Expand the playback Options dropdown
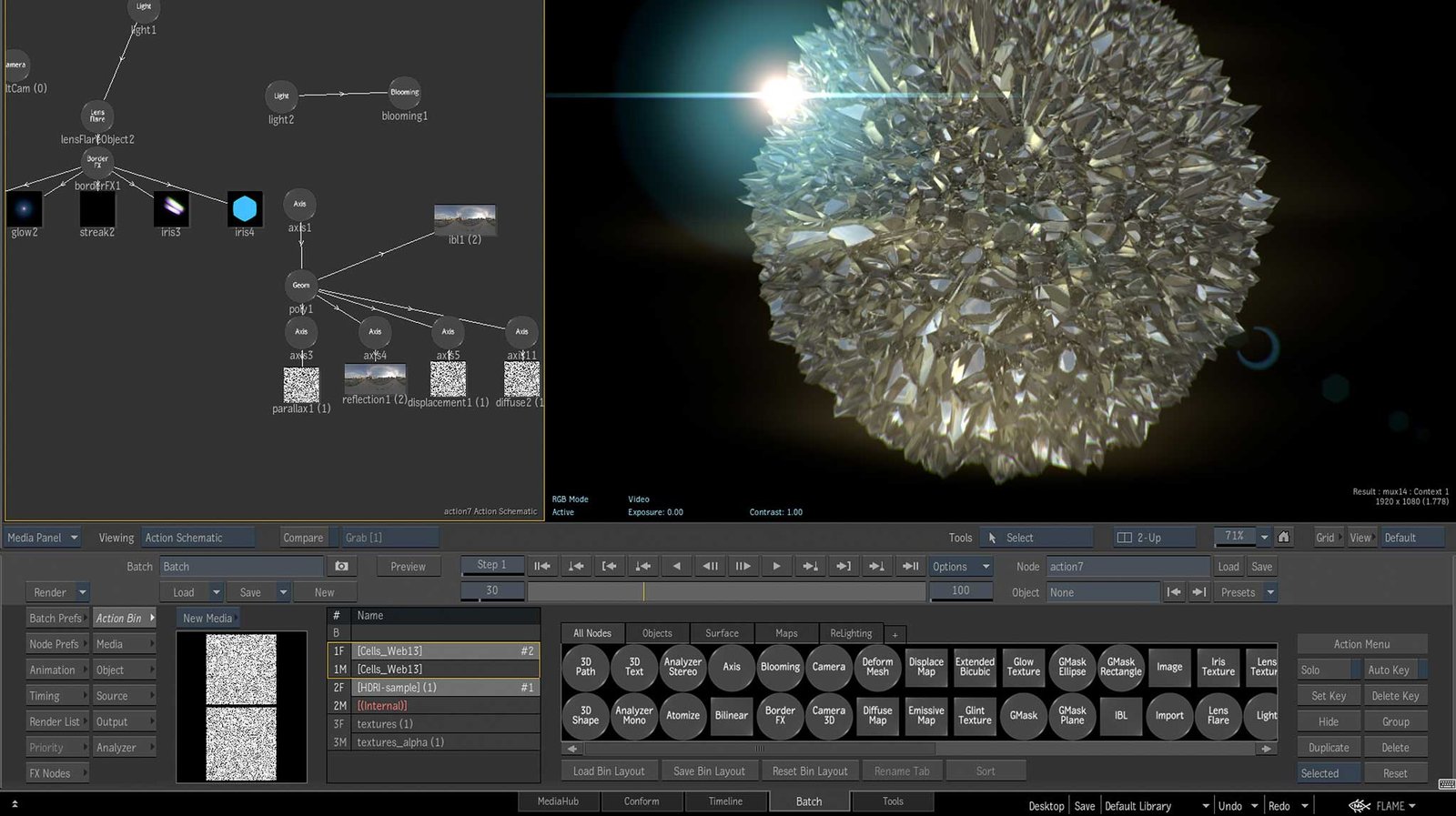The width and height of the screenshot is (1456, 816). click(960, 567)
